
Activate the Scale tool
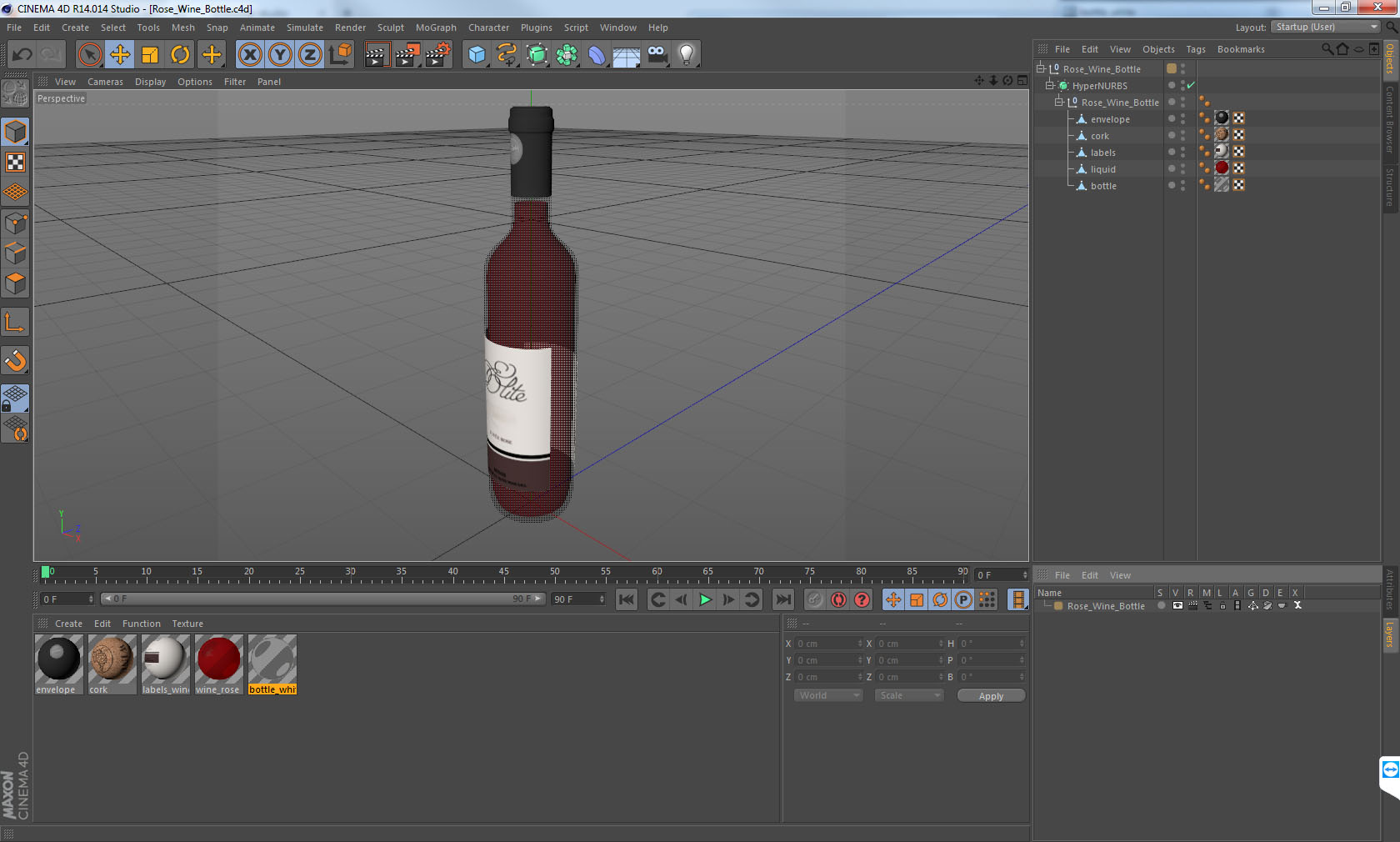[x=150, y=55]
